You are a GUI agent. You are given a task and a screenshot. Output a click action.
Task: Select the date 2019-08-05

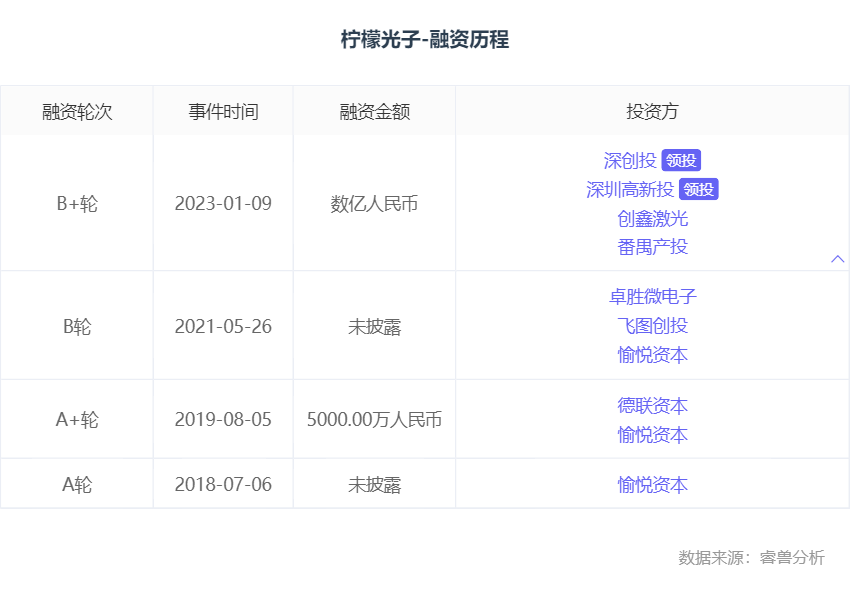223,420
